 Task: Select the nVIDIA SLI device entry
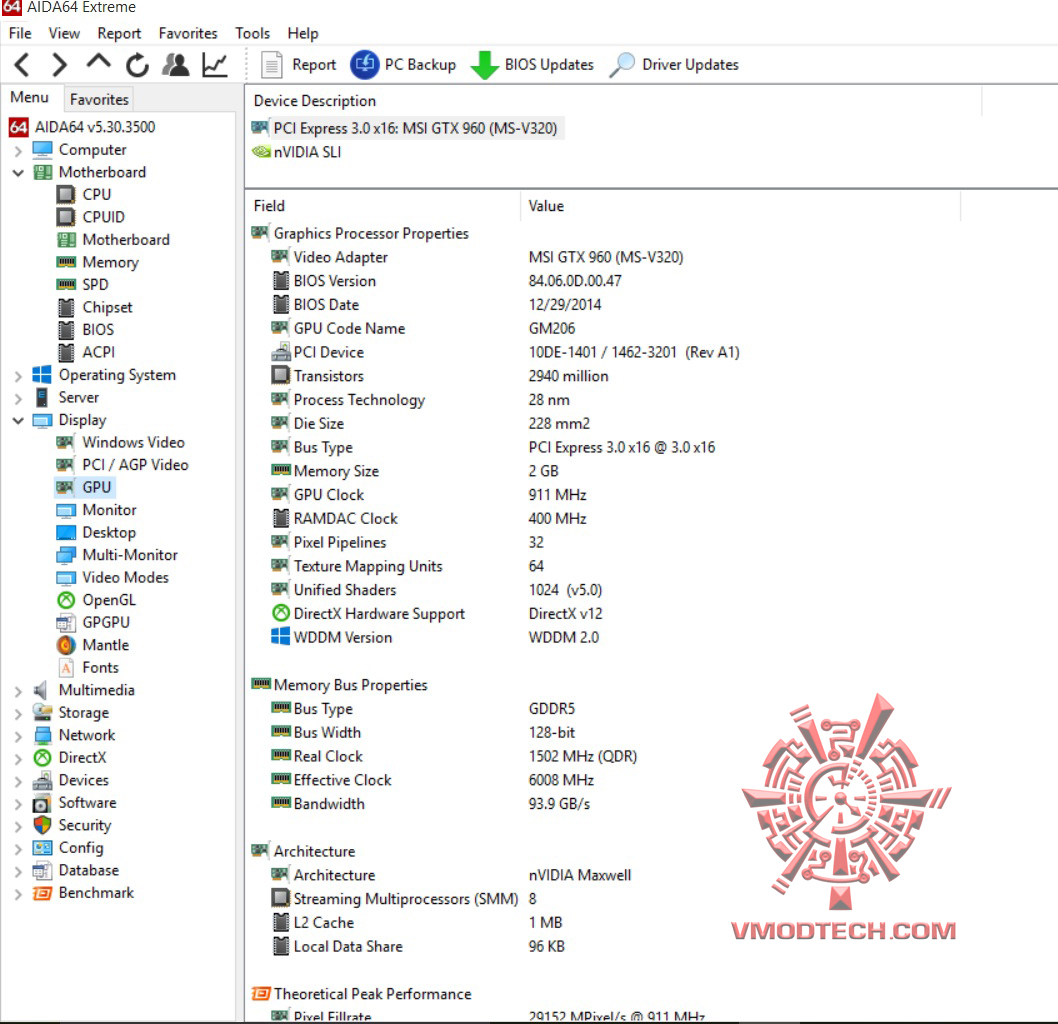pyautogui.click(x=297, y=152)
